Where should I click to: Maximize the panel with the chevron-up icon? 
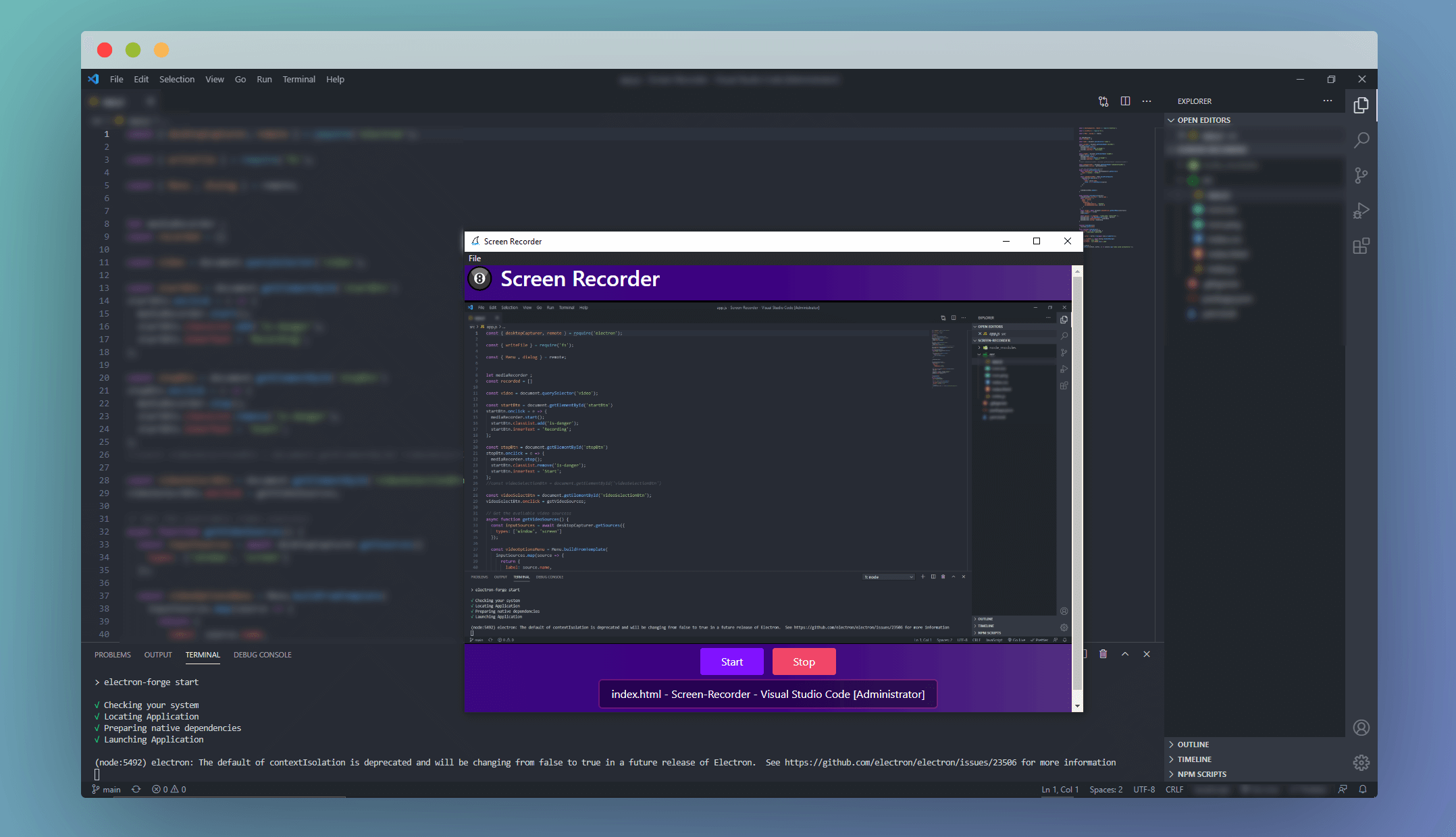(1125, 654)
